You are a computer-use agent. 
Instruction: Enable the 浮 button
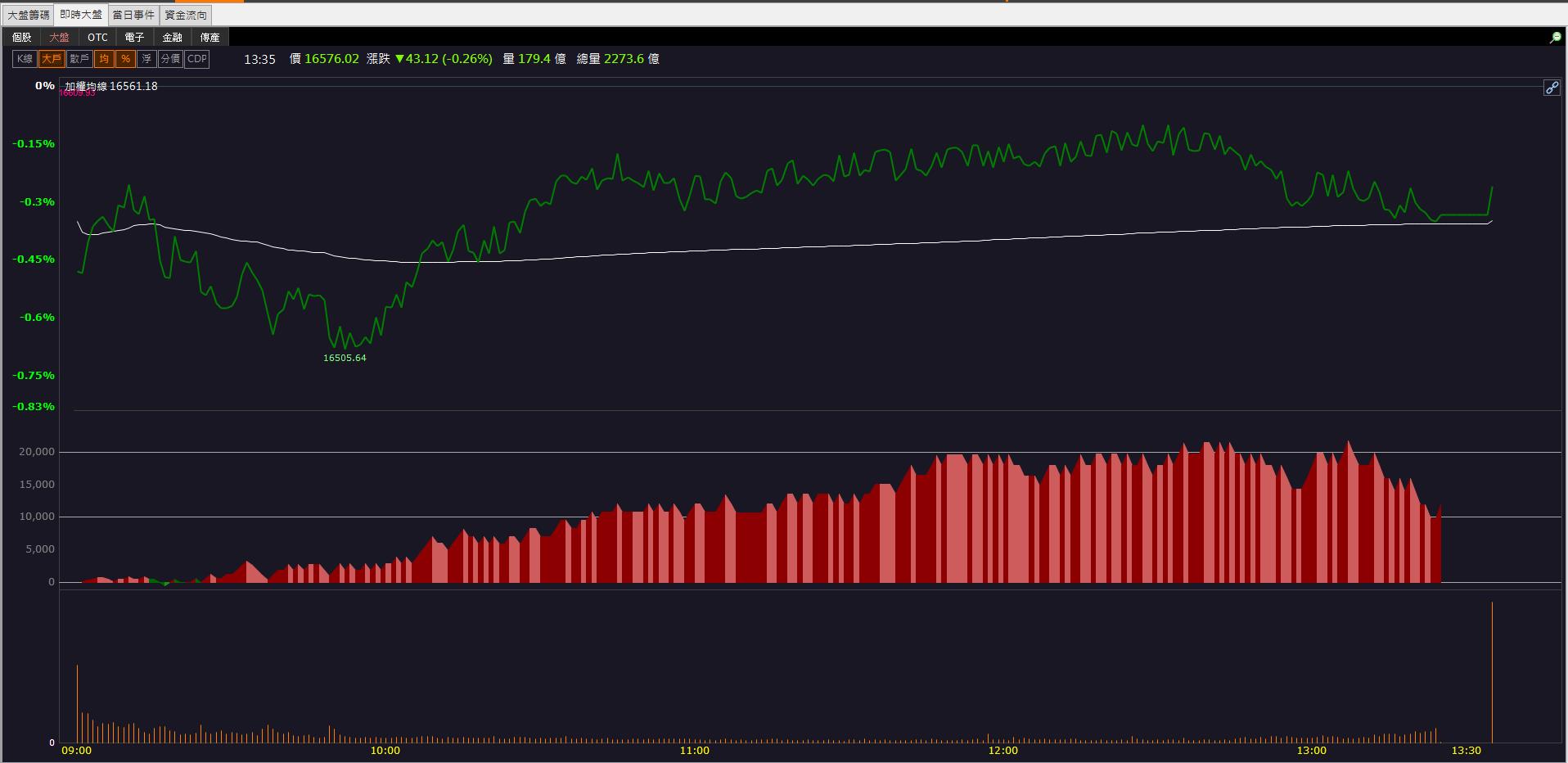(146, 59)
